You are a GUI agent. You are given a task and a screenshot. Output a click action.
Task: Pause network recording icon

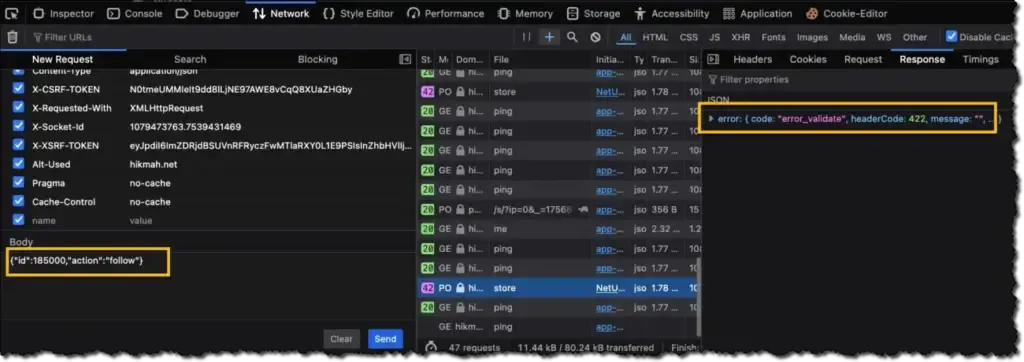[x=526, y=37]
